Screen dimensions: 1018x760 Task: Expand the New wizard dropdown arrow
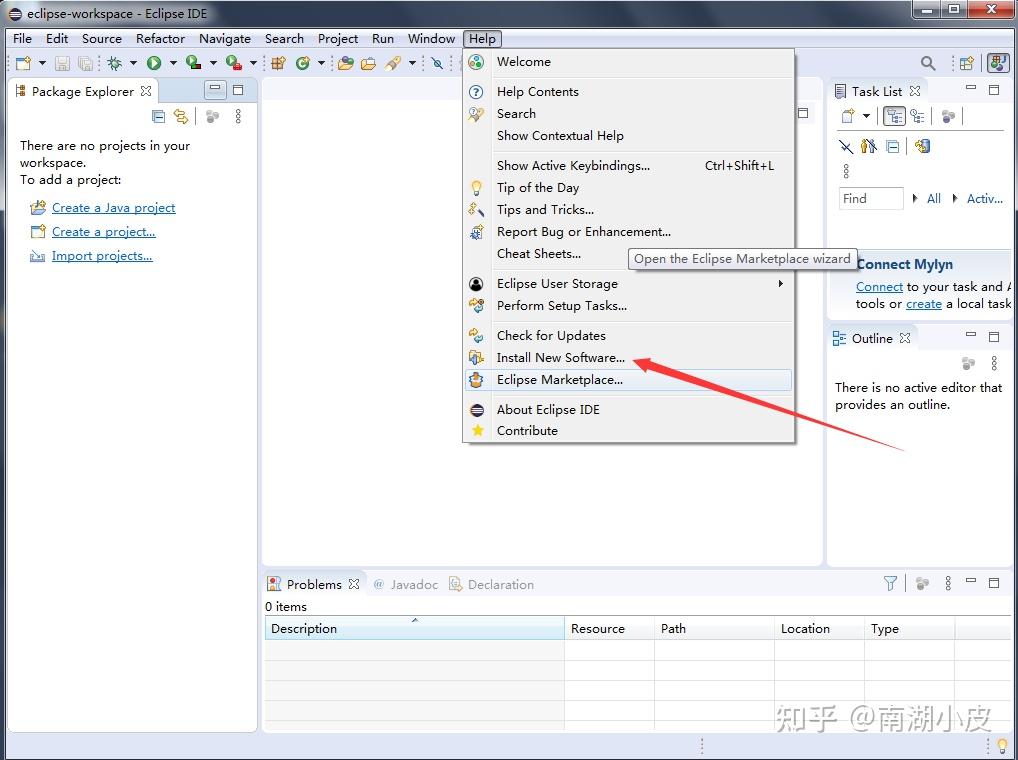(x=42, y=63)
